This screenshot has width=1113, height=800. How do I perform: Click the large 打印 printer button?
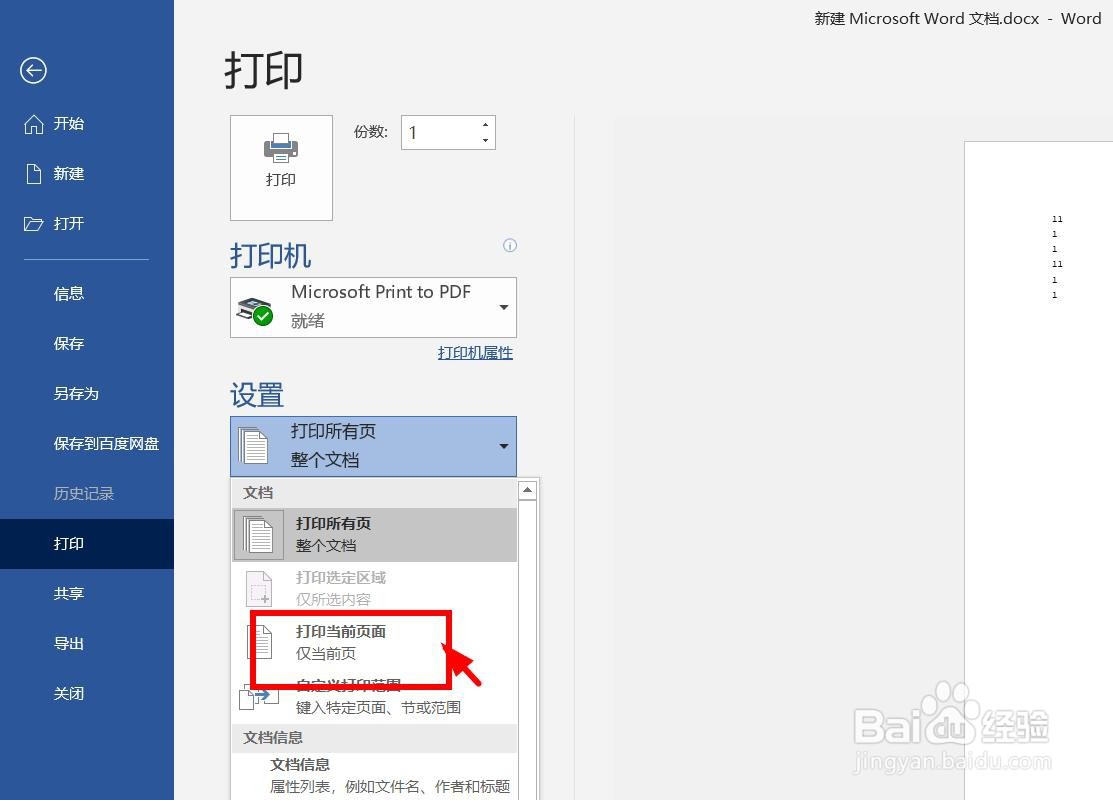click(281, 168)
